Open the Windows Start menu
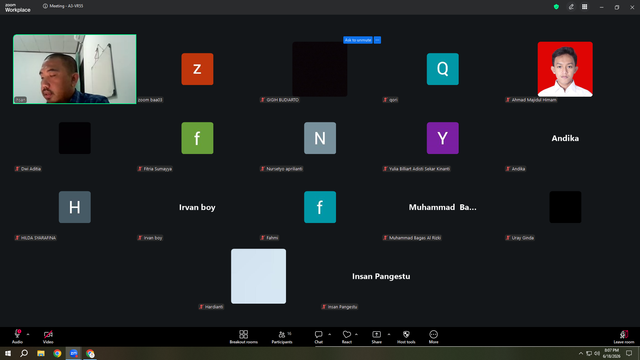This screenshot has height=360, width=640. 8,353
